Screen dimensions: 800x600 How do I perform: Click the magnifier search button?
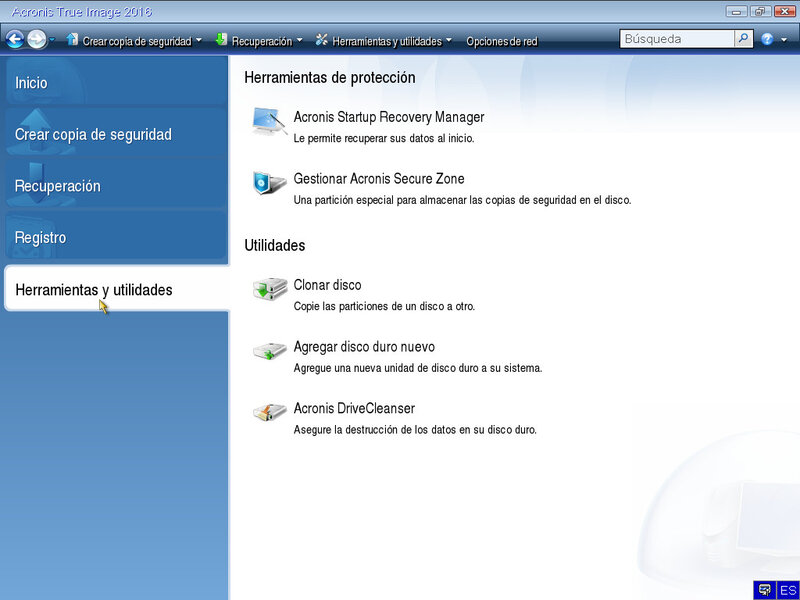743,39
